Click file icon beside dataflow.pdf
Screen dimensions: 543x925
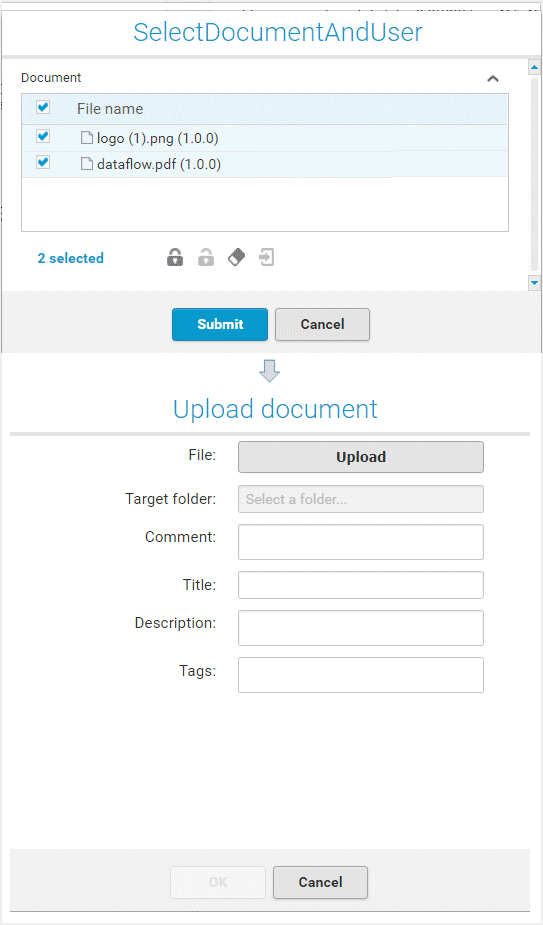[87, 163]
